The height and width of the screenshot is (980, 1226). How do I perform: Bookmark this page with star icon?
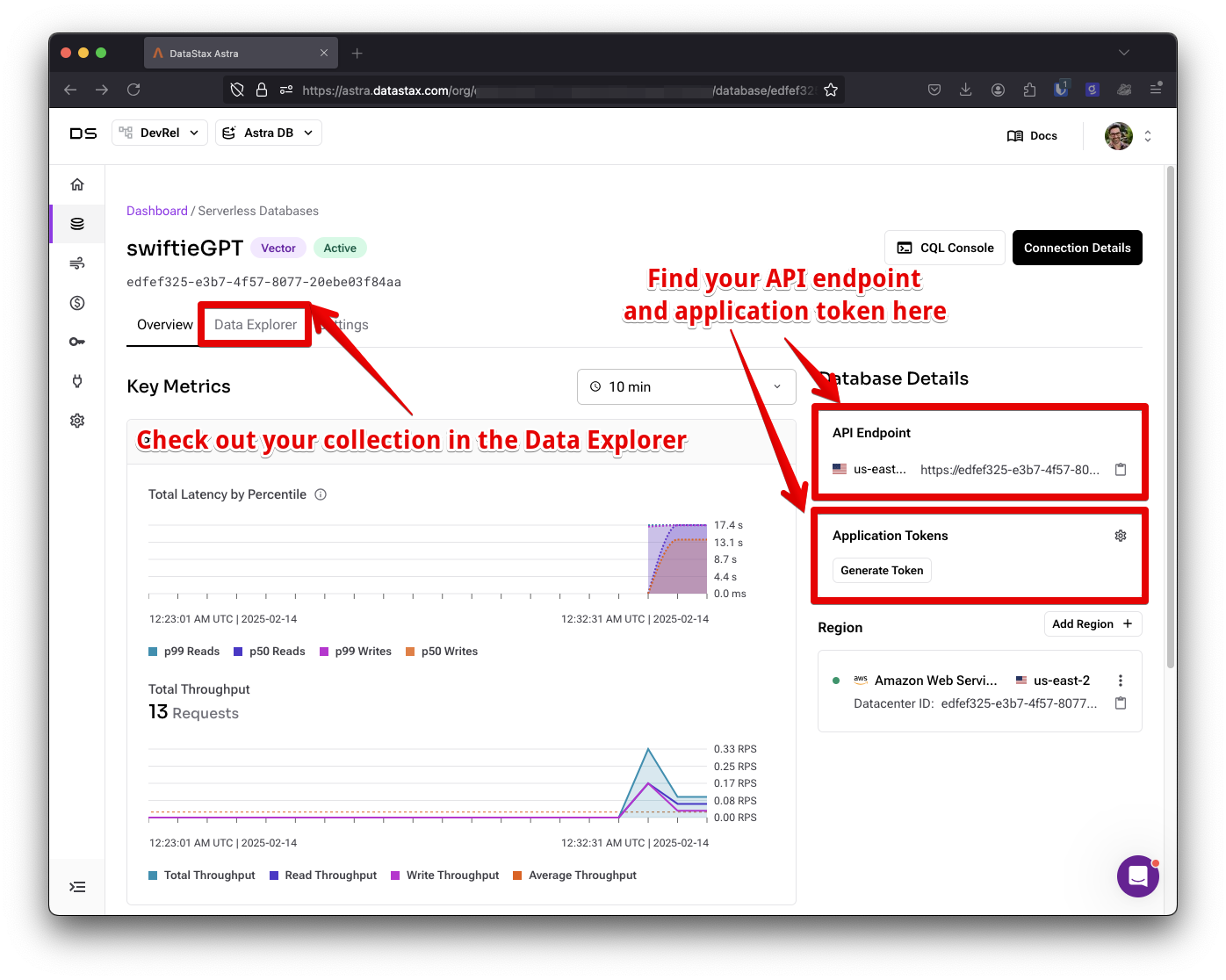pos(831,90)
